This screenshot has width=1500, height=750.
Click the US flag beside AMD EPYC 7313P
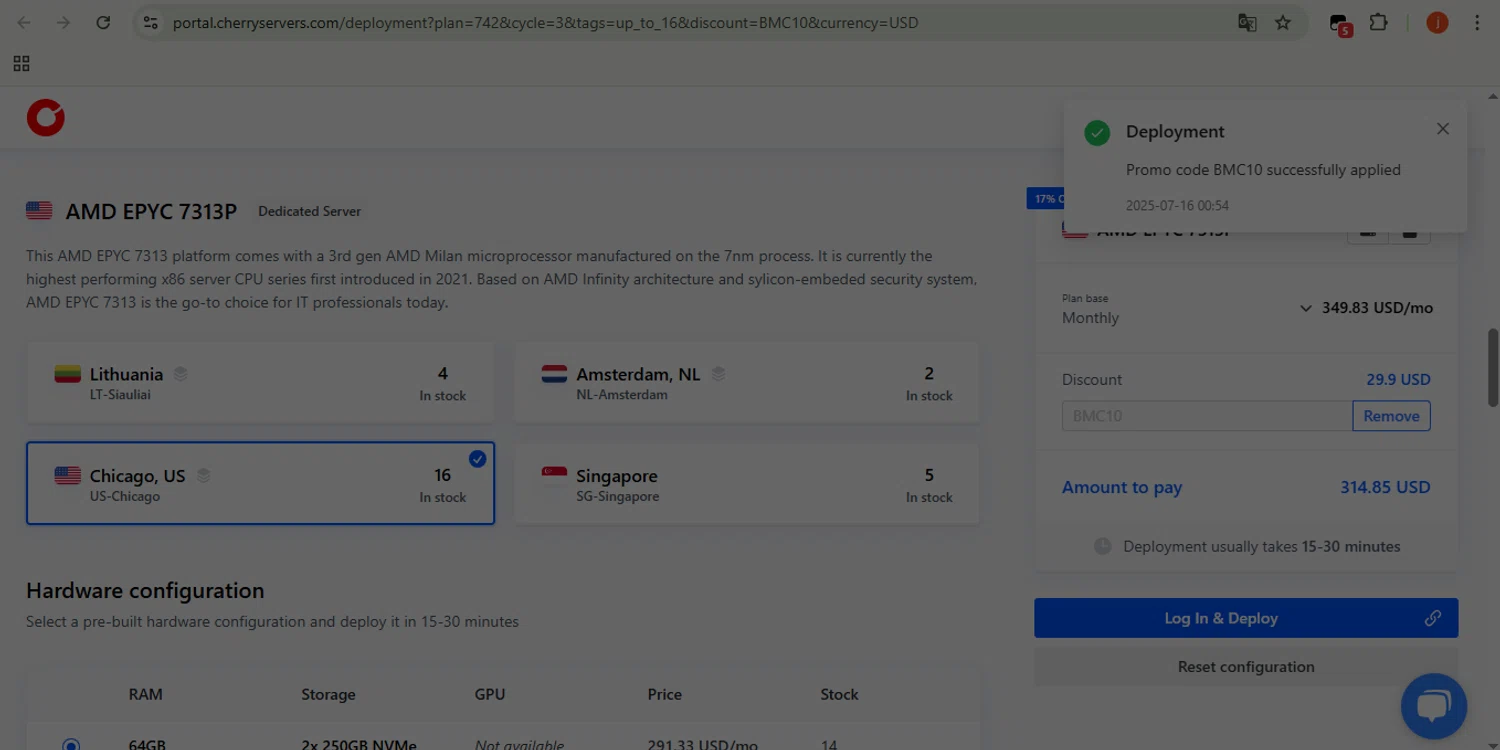click(39, 211)
